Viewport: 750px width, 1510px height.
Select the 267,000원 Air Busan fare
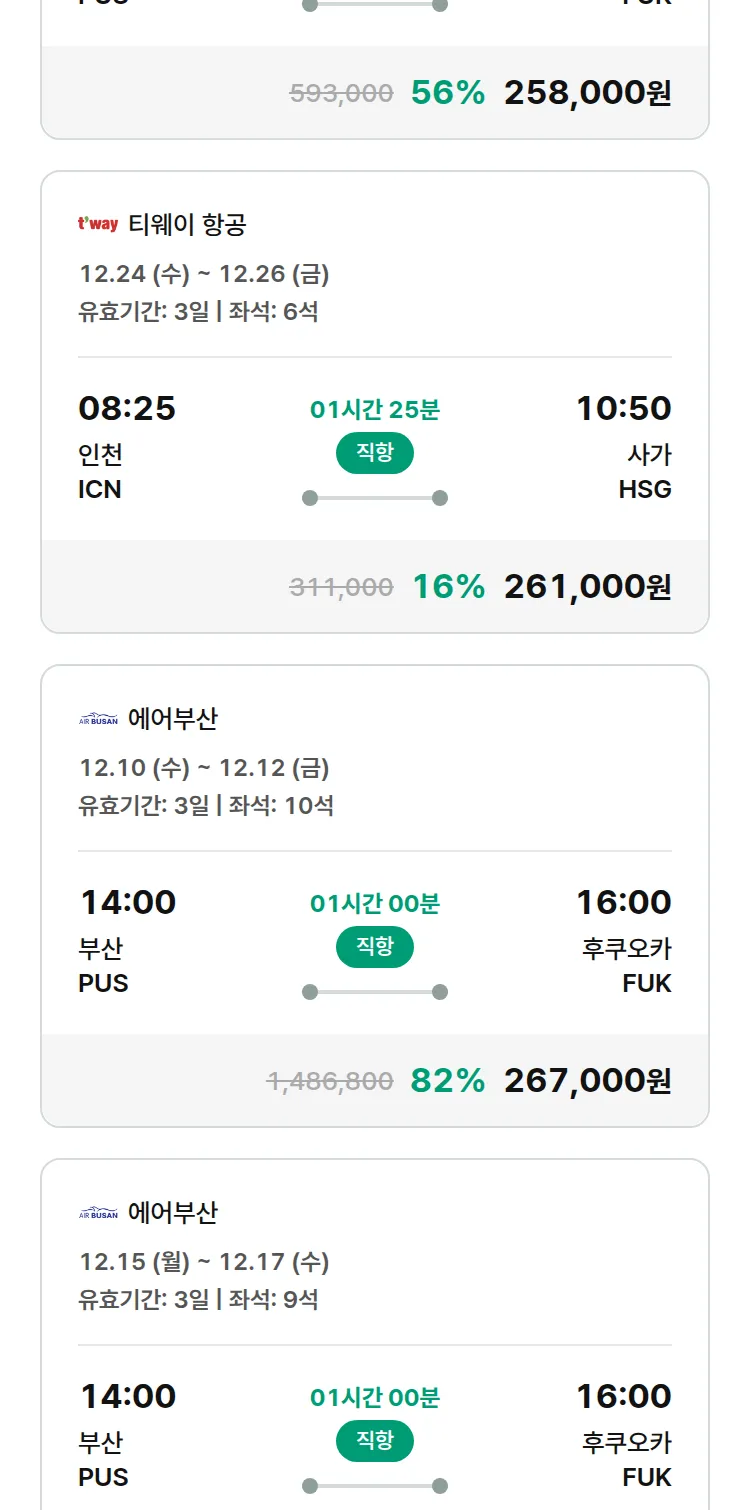click(x=587, y=1080)
